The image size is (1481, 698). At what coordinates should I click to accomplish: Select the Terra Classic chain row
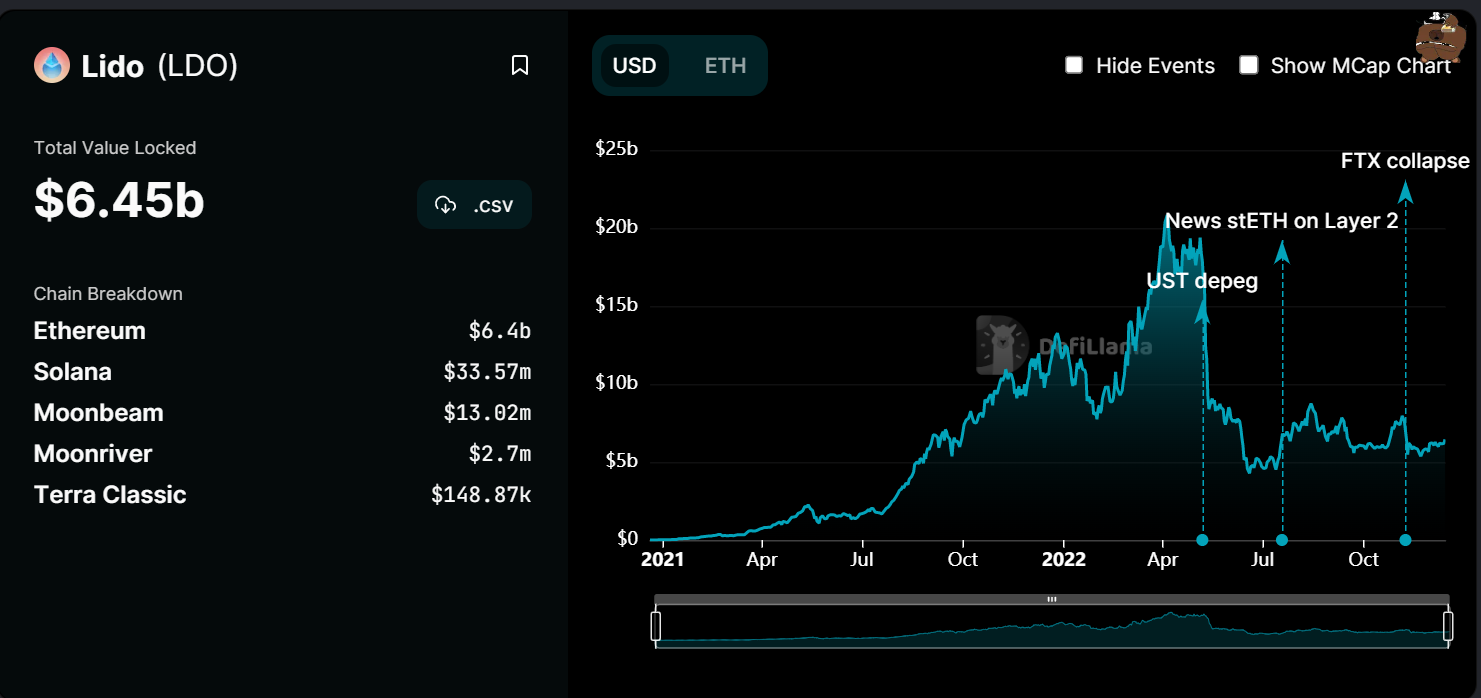pyautogui.click(x=282, y=495)
